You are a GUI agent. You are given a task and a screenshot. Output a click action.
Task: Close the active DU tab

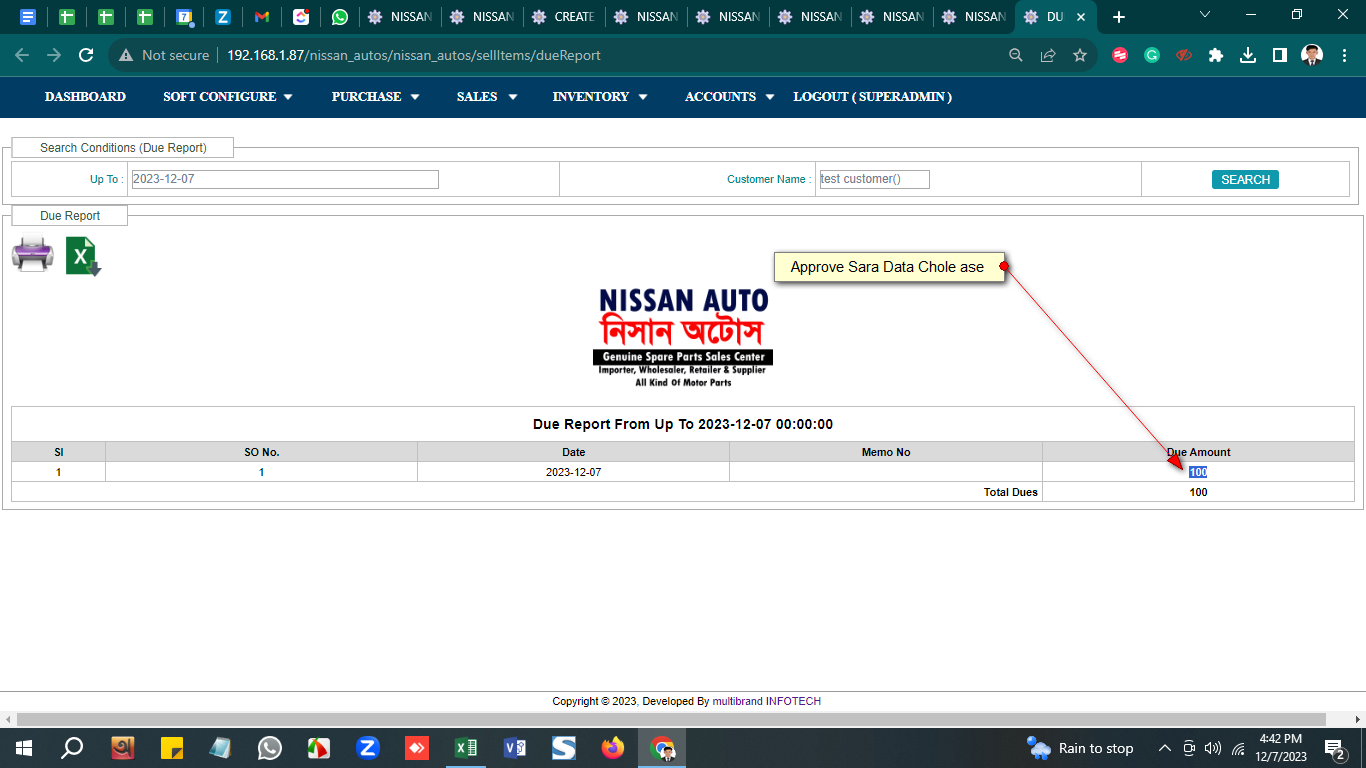(x=1080, y=17)
